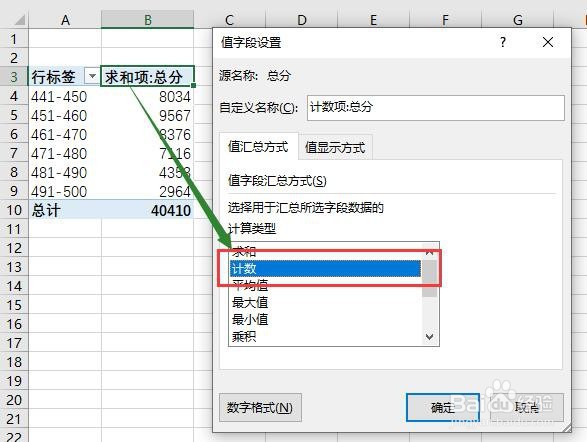Confirm with the 确定 button

coord(443,408)
